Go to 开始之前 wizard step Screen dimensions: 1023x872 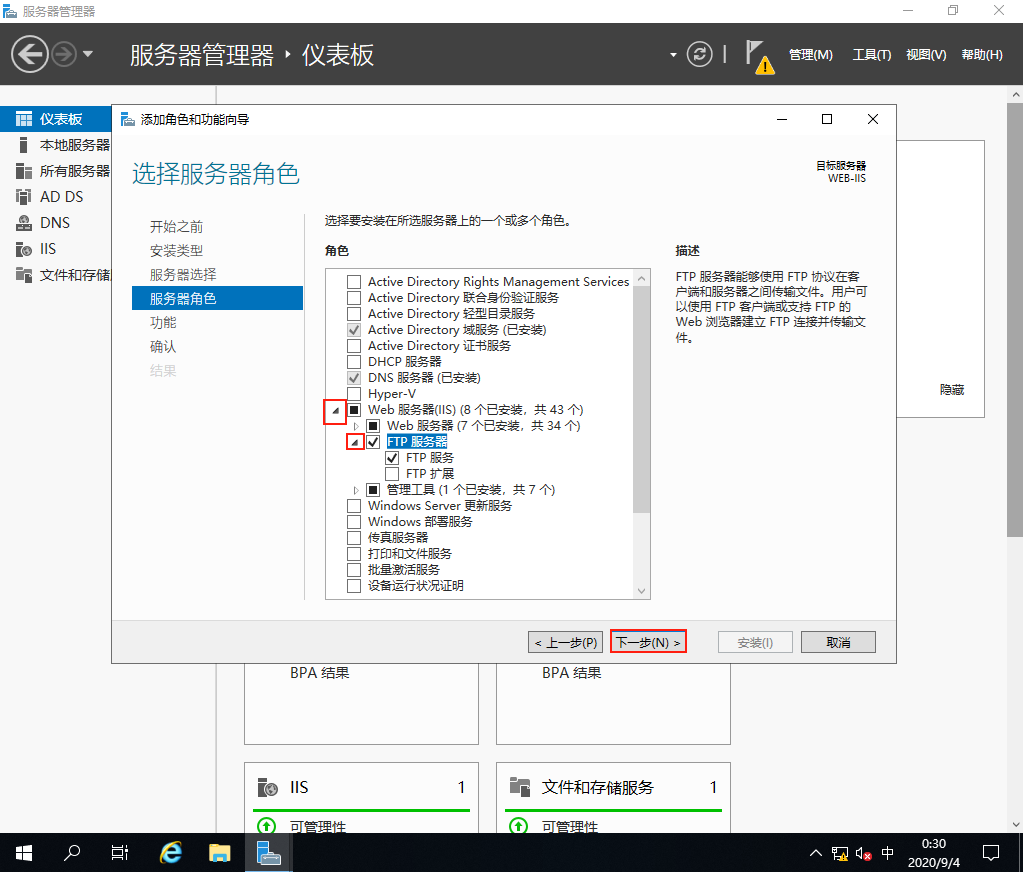tap(176, 226)
